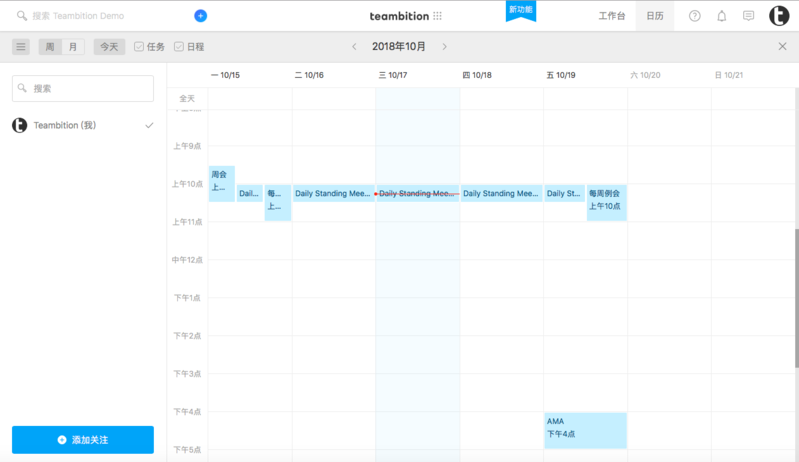
Task: Click the 全天 all-day row label
Action: tap(187, 98)
